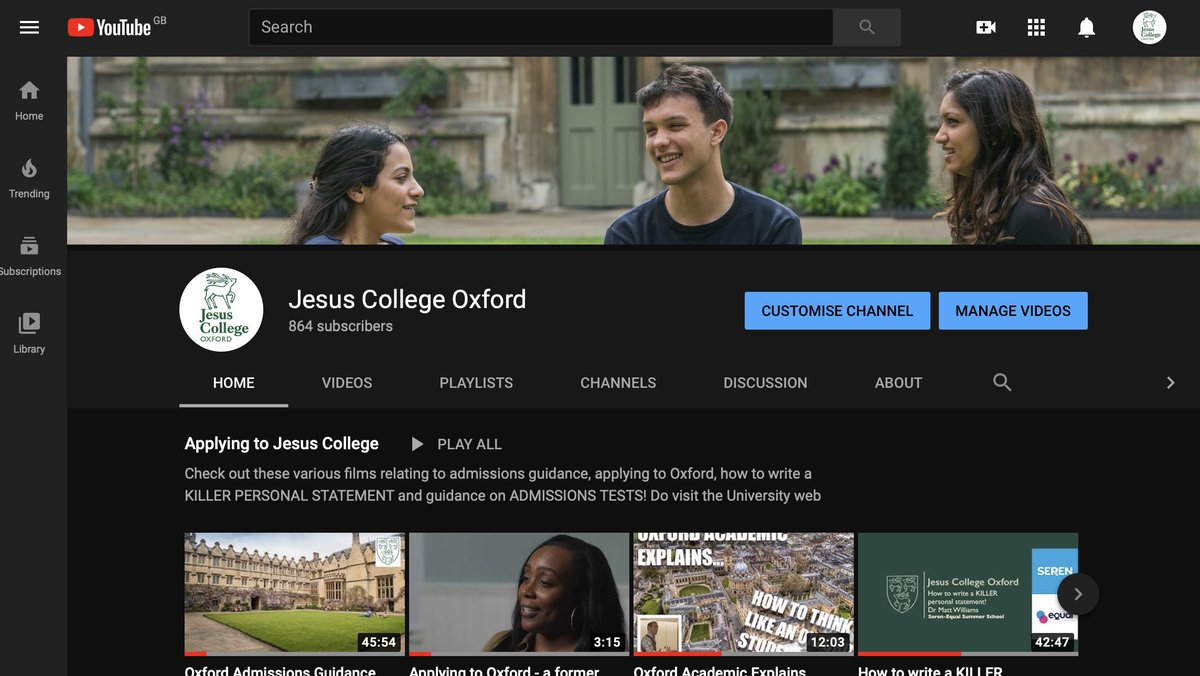The height and width of the screenshot is (676, 1200).
Task: Open the 12:03 Oxford Academic Explains thumbnail
Action: (744, 594)
